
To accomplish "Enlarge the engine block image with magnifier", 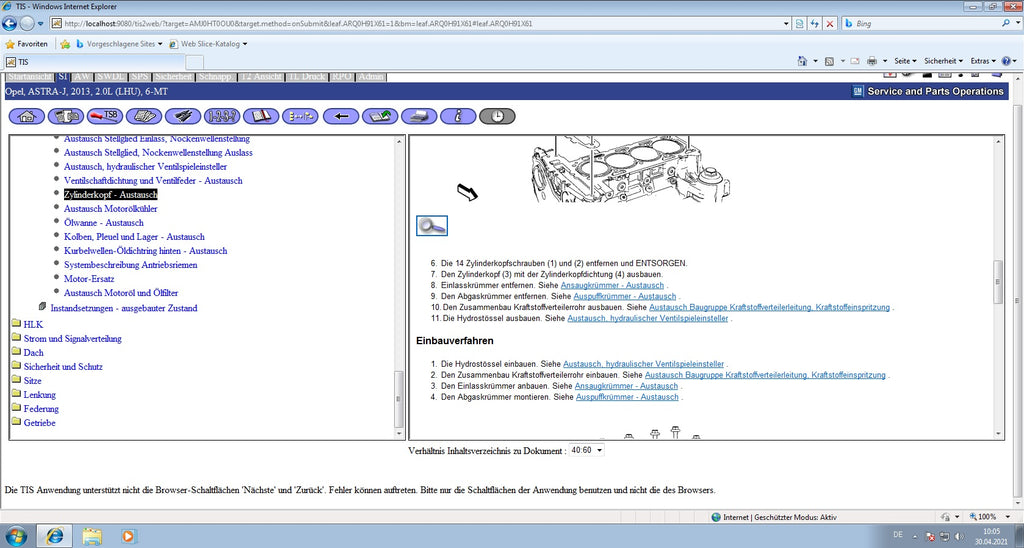I will [432, 225].
